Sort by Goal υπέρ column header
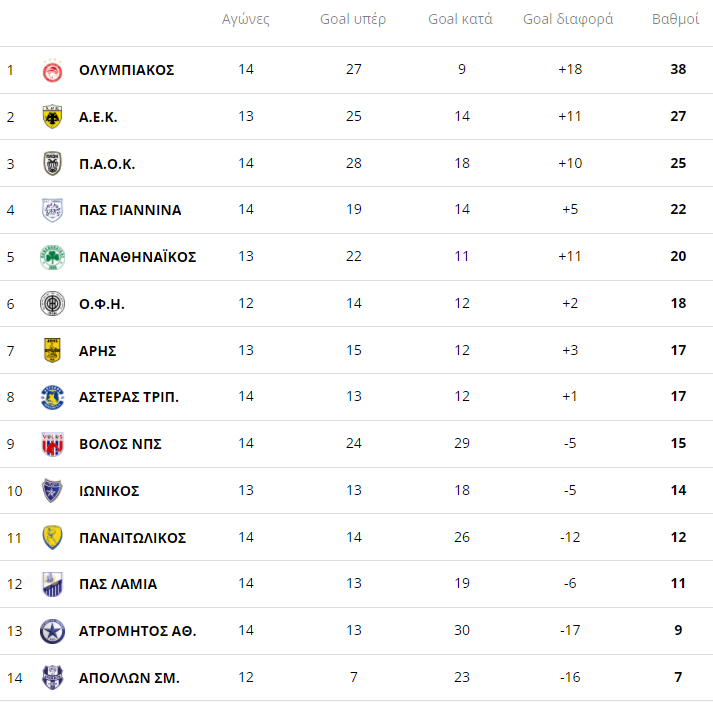713x702 pixels. [352, 19]
